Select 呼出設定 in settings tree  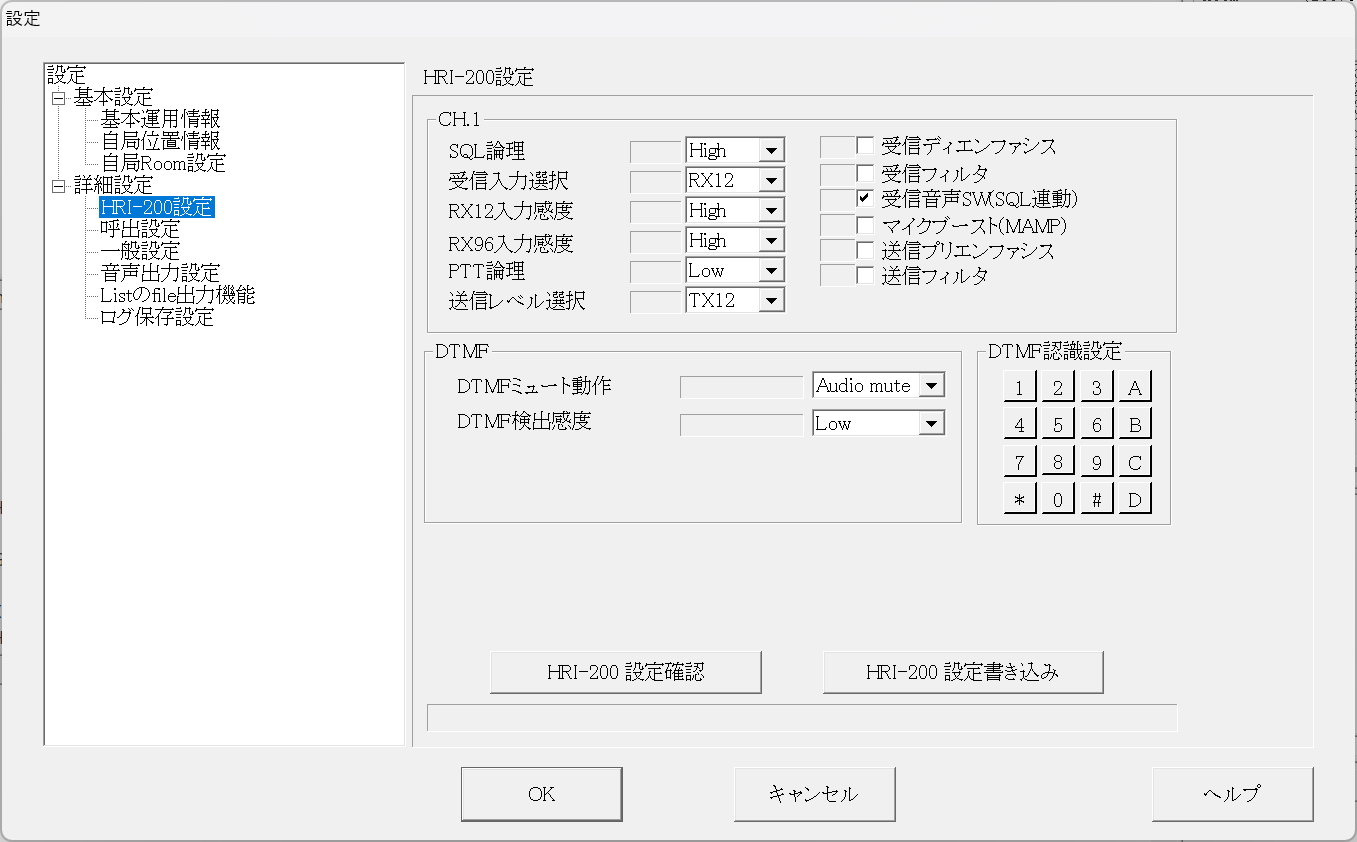(x=140, y=229)
